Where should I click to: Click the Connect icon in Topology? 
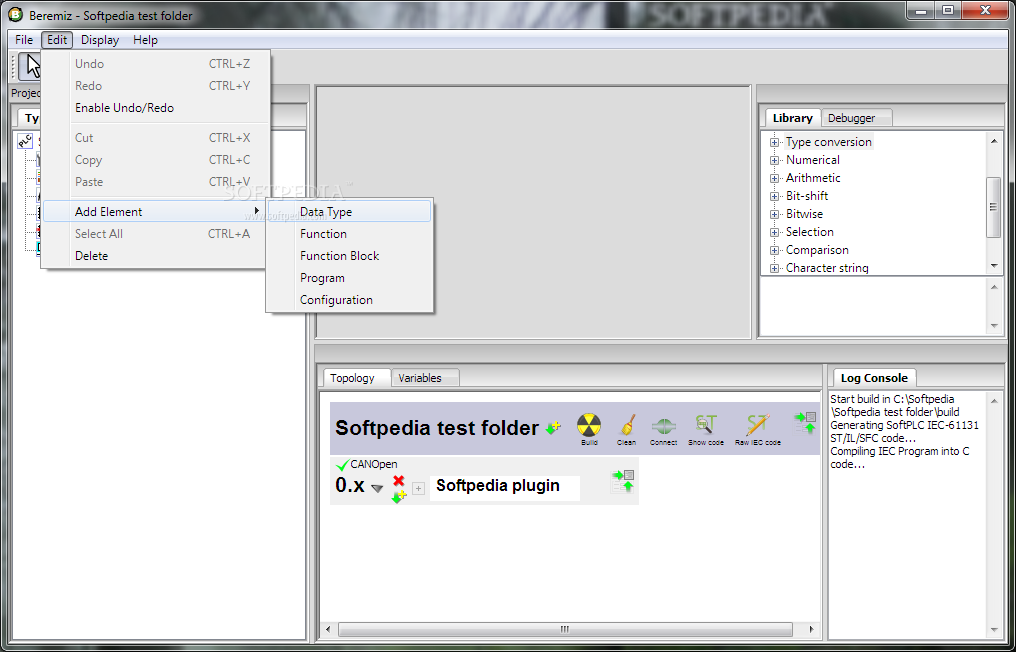[x=664, y=426]
